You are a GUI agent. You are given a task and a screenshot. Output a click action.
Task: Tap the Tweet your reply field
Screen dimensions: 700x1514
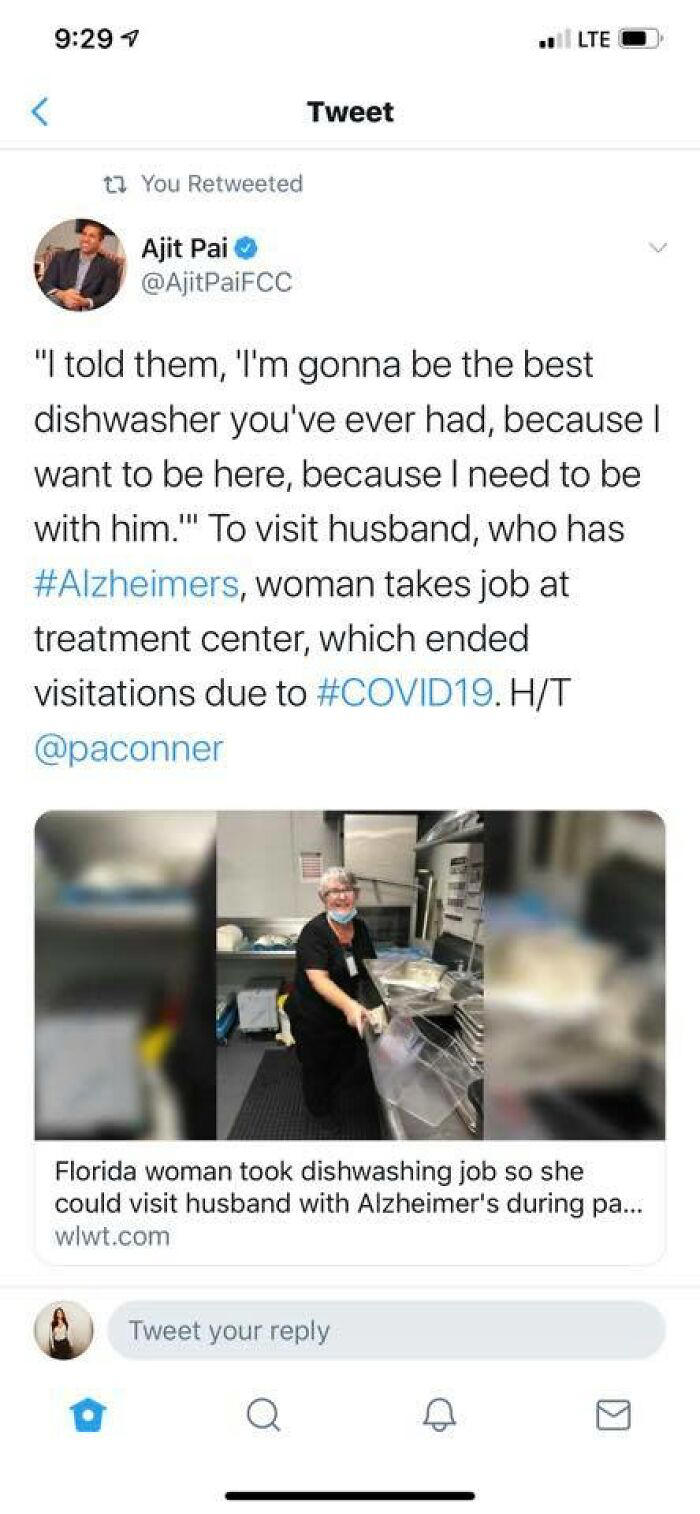point(386,1331)
